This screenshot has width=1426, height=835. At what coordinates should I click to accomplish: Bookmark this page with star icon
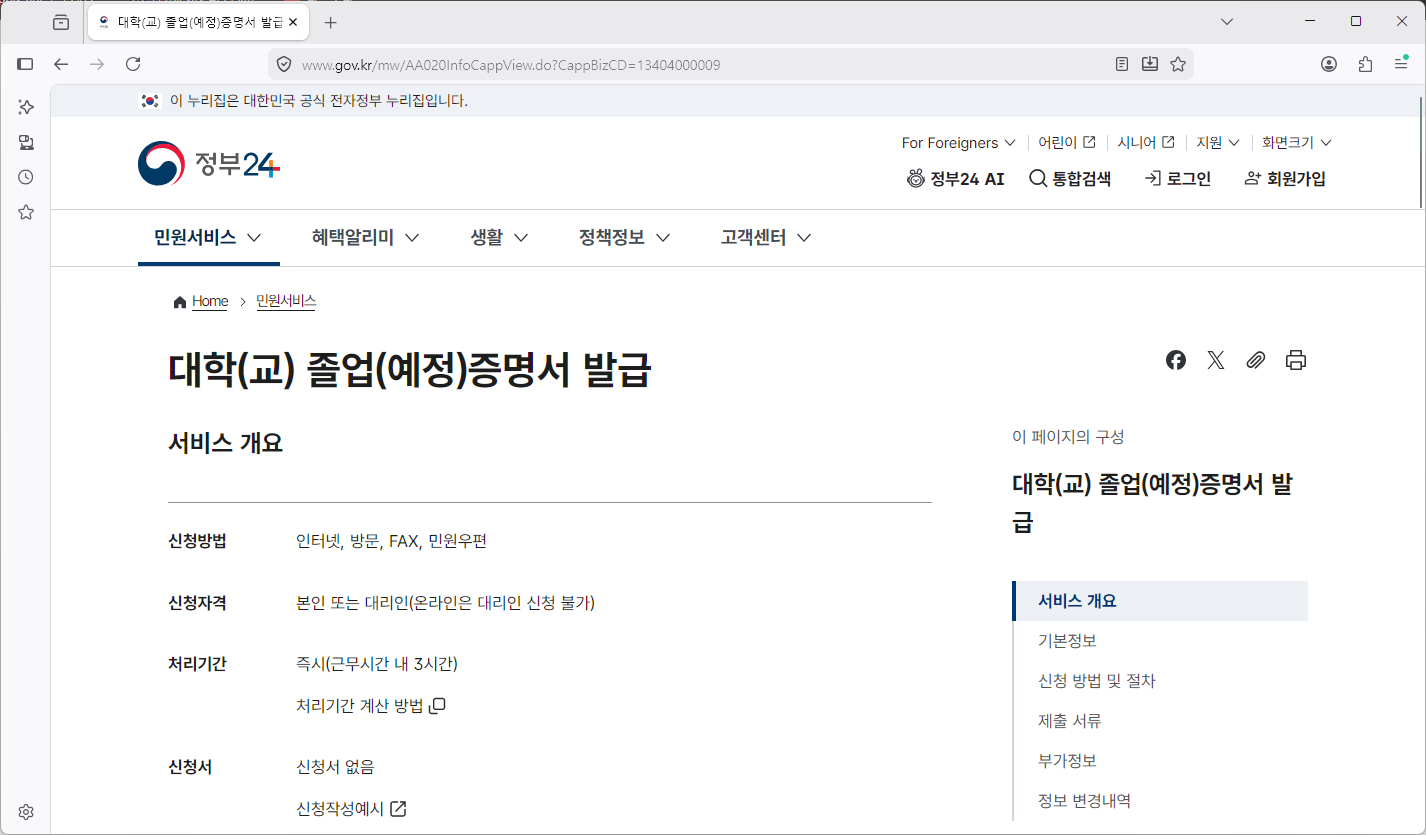pos(1178,64)
